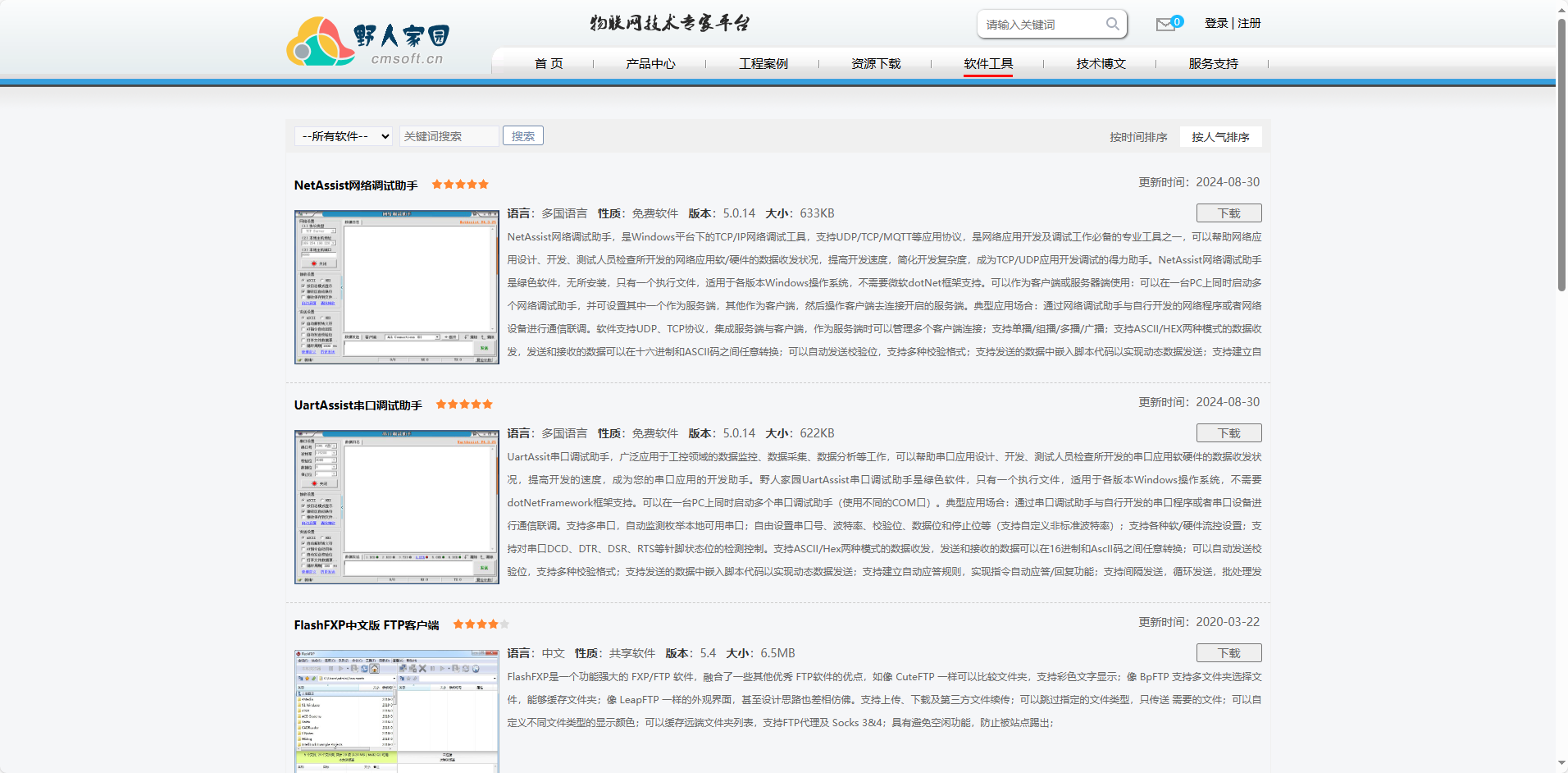Click the 关键词搜索 input box

coord(449,136)
